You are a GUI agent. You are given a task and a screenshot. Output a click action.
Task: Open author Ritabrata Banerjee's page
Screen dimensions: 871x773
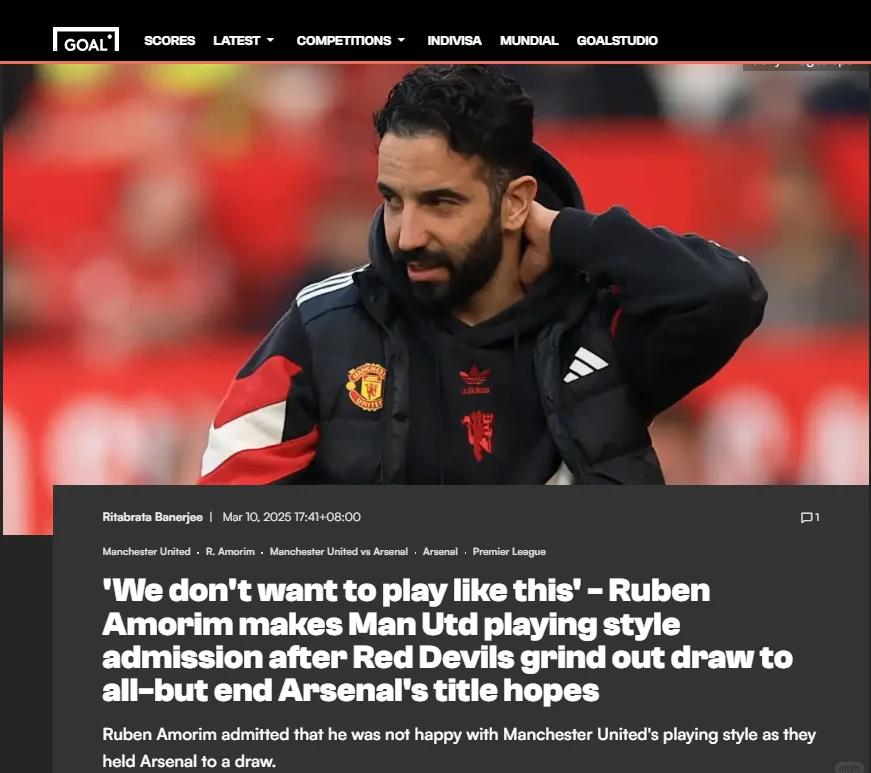[x=153, y=517]
